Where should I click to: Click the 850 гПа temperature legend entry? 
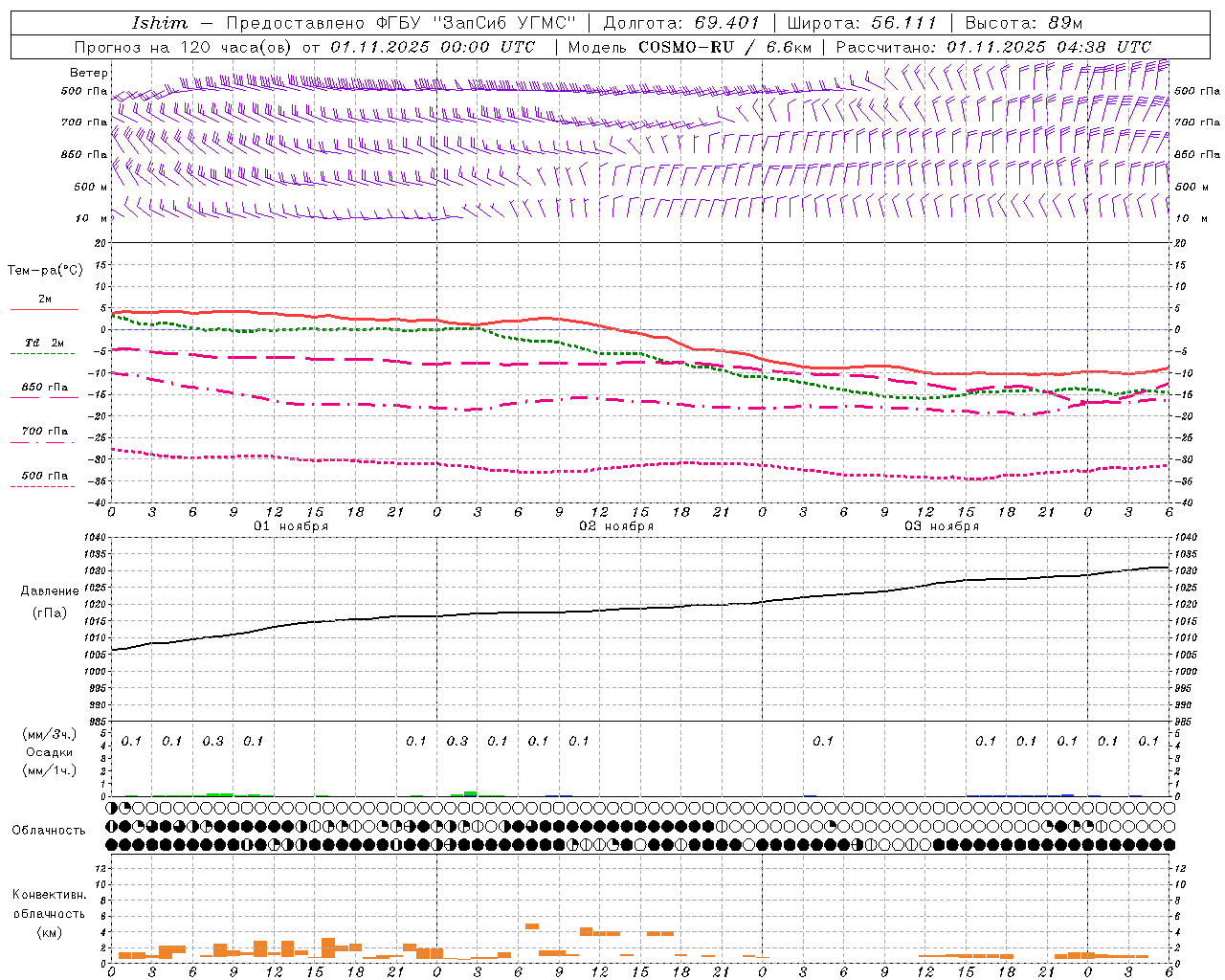(x=45, y=388)
